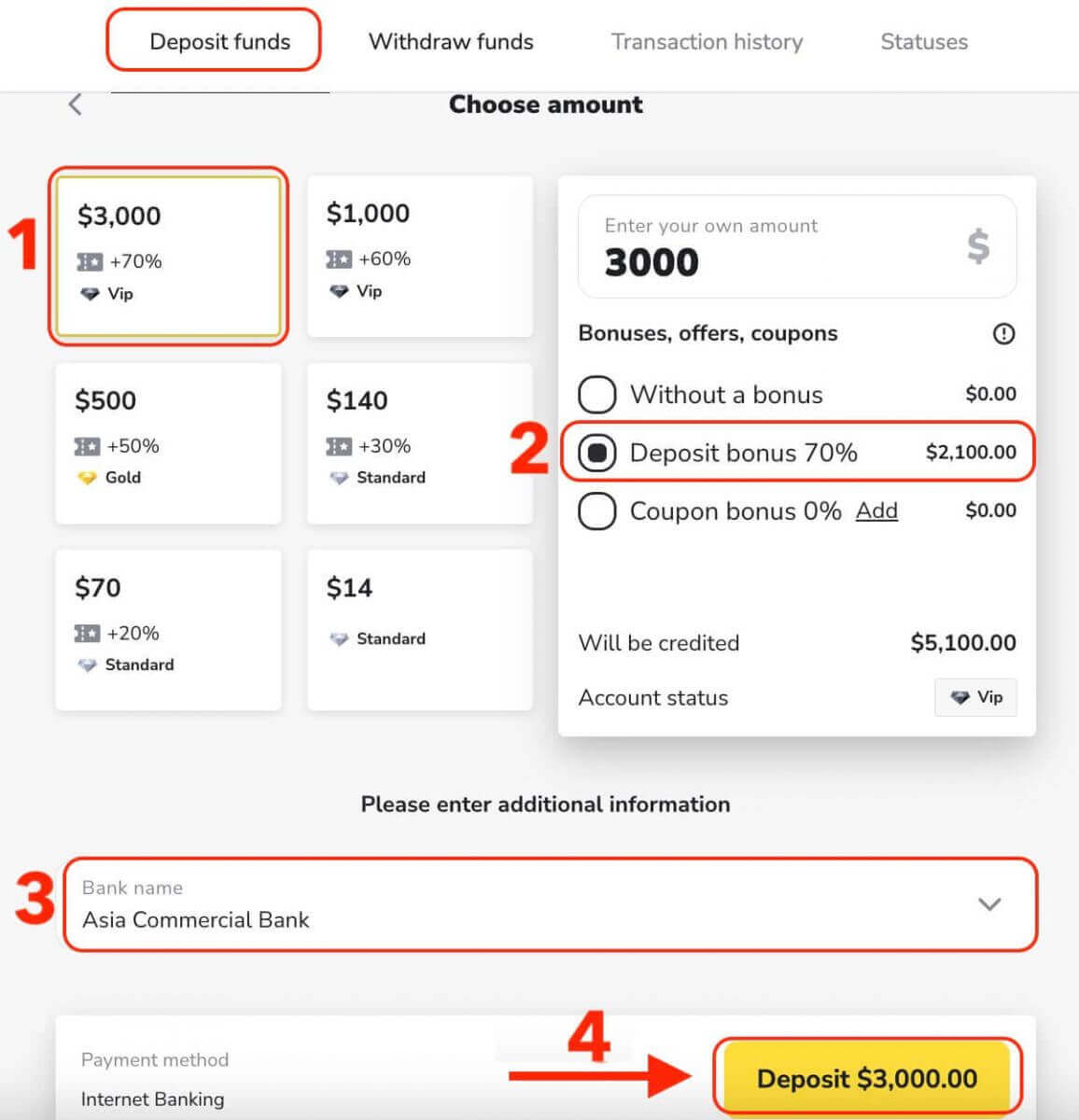The width and height of the screenshot is (1079, 1120).
Task: Go to the Statuses tab
Action: point(924,42)
